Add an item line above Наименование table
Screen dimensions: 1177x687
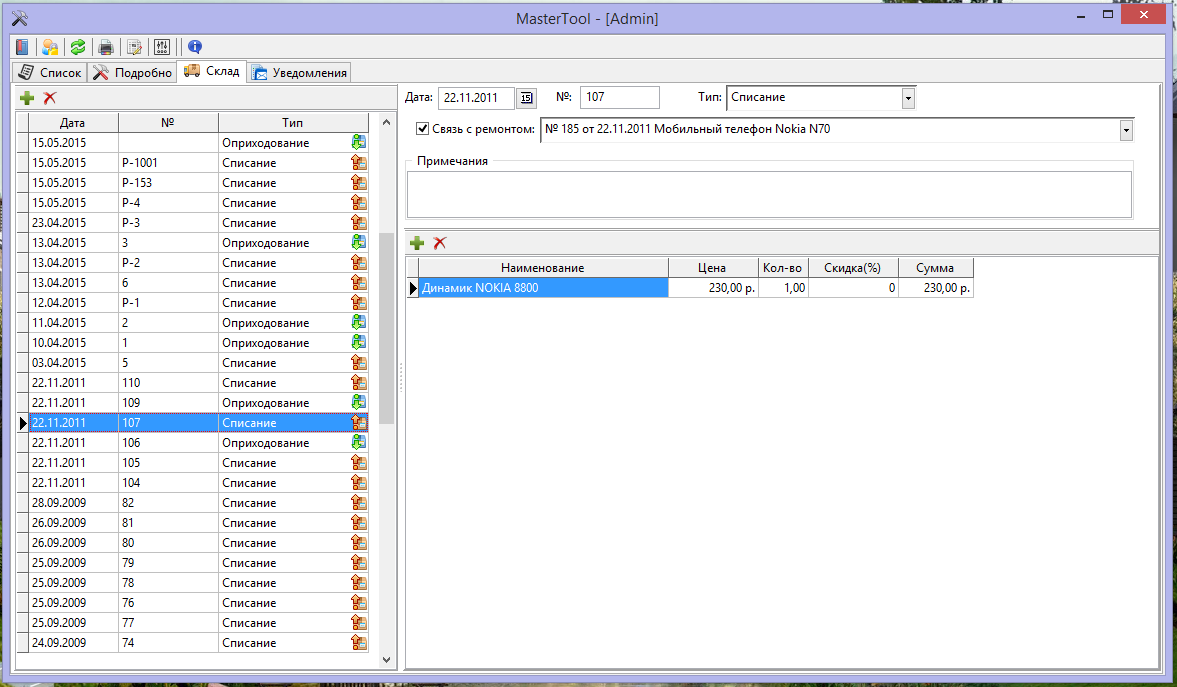[417, 243]
